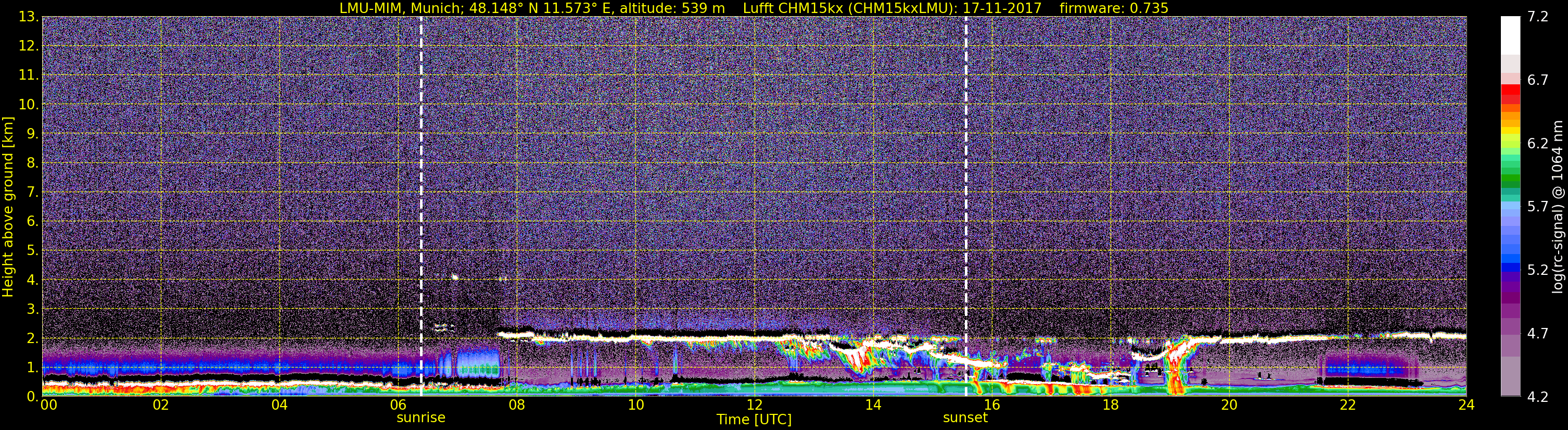Click the time axis tick '04'
Image resolution: width=1568 pixels, height=430 pixels.
[x=279, y=405]
